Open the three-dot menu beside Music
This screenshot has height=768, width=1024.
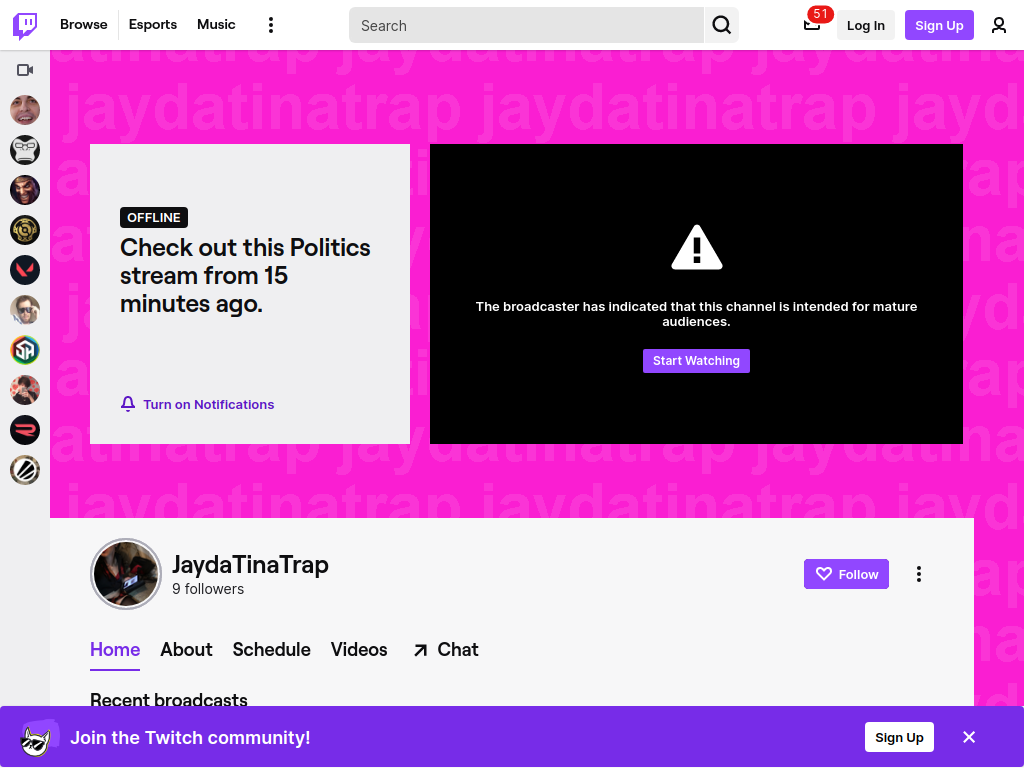pyautogui.click(x=271, y=25)
